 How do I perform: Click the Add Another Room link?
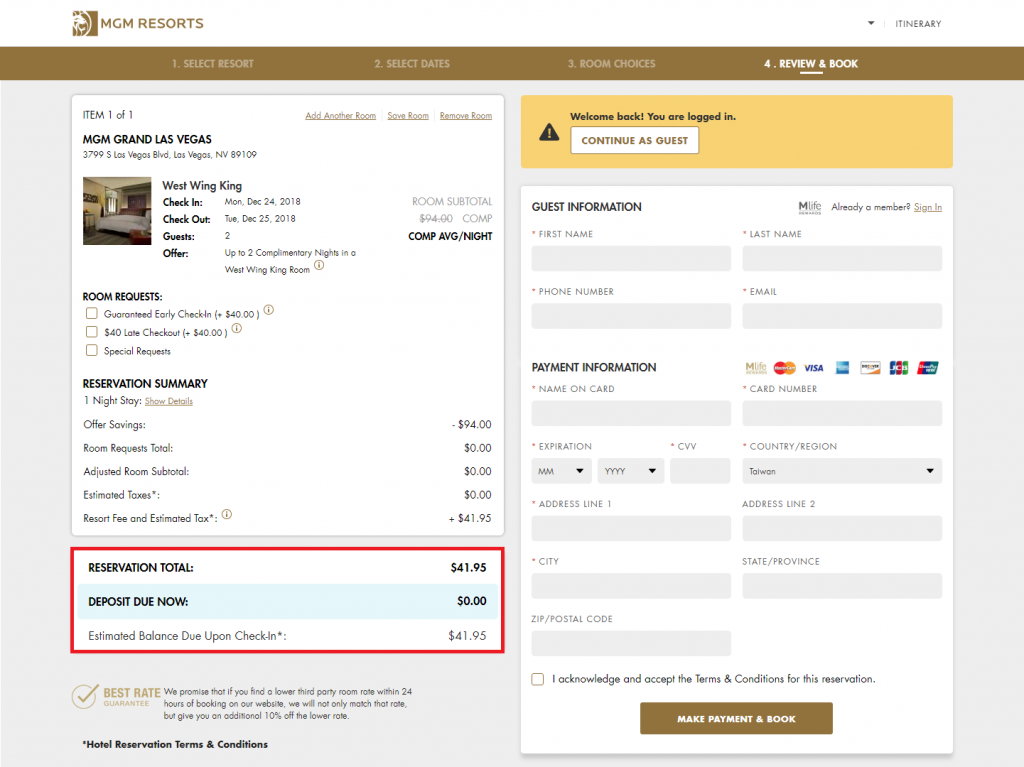click(341, 116)
